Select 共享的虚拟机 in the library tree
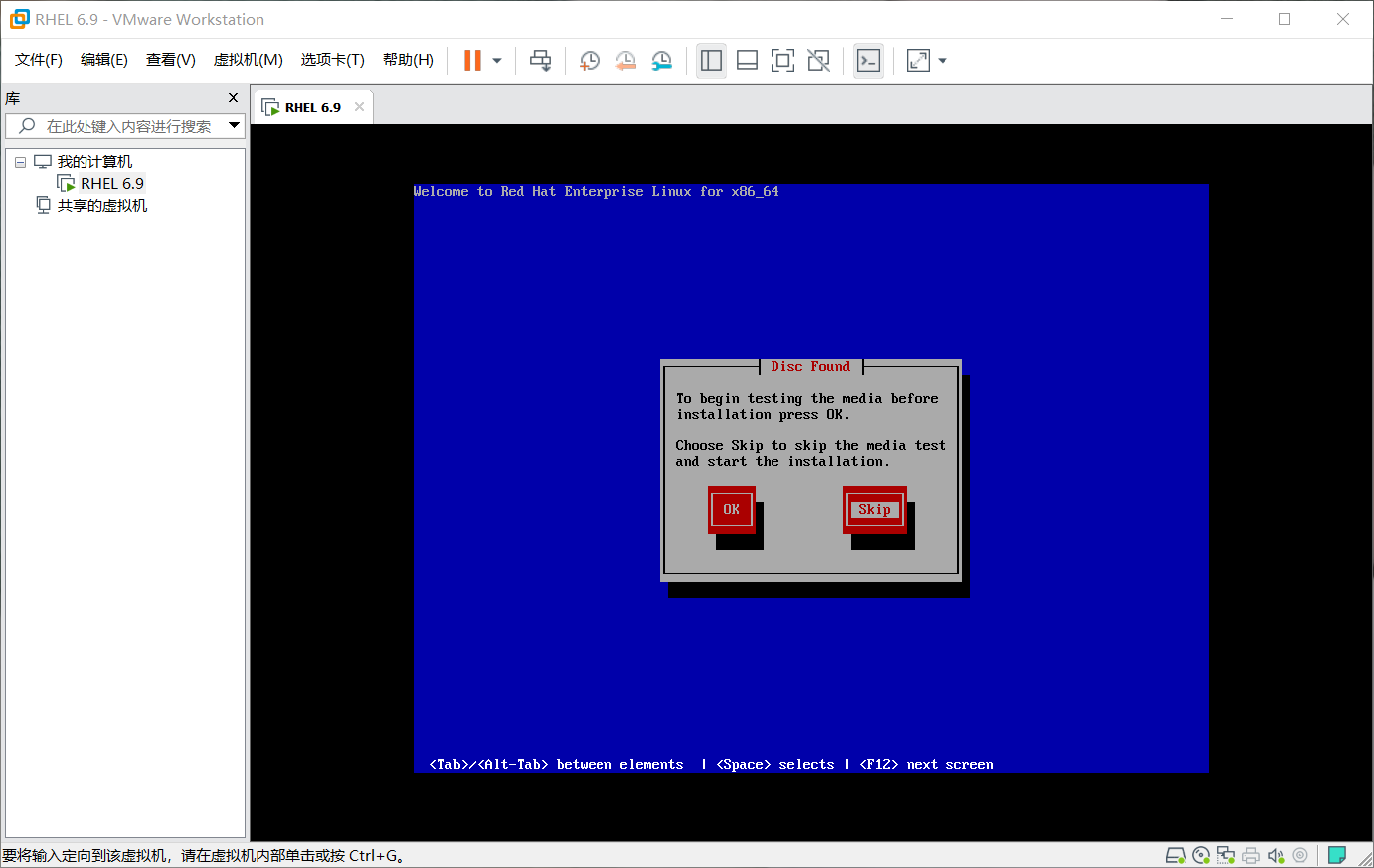The image size is (1374, 868). click(x=102, y=206)
